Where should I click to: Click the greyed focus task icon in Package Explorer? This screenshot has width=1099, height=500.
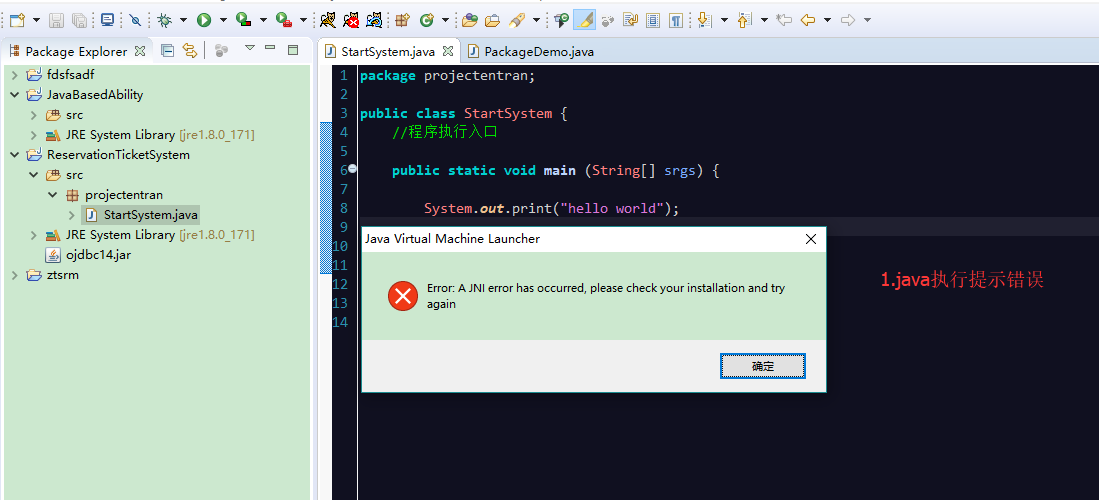pos(222,50)
